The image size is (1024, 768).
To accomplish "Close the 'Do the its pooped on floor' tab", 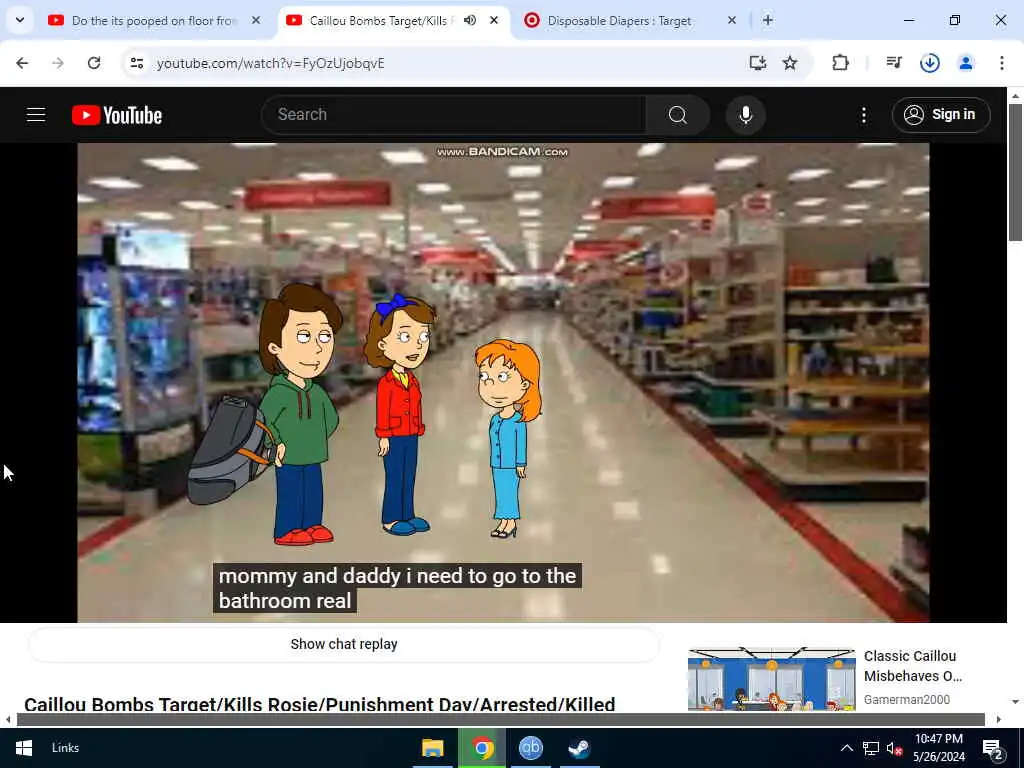I will [x=256, y=20].
